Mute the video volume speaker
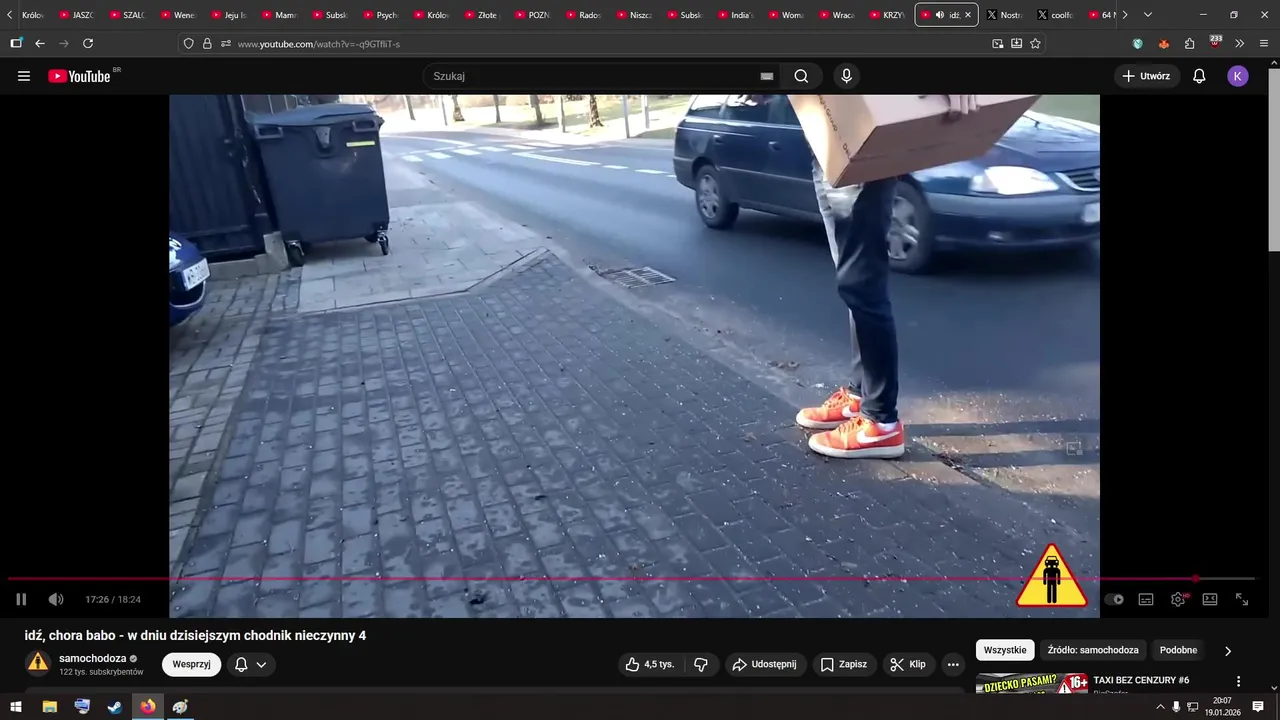 click(56, 599)
